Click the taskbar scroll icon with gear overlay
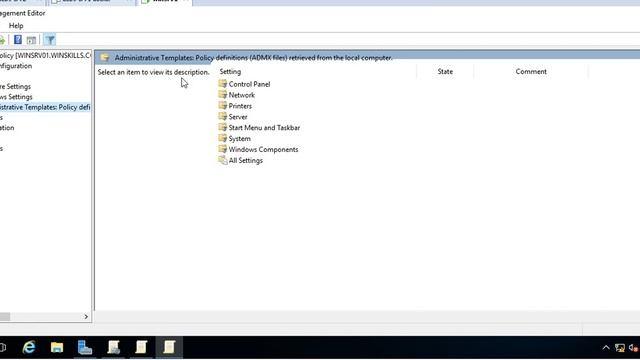 pos(113,347)
